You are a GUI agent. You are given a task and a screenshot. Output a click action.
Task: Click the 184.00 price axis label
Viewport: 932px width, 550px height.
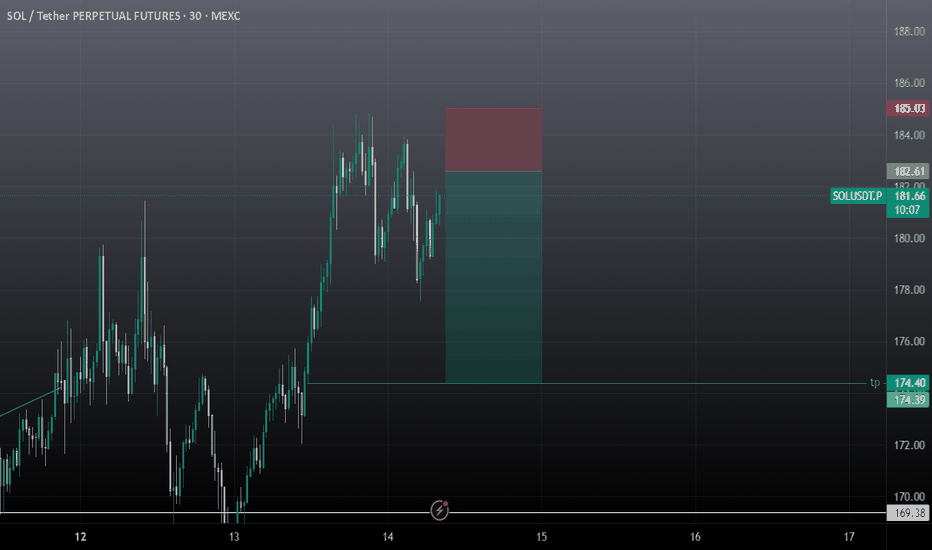click(x=909, y=135)
